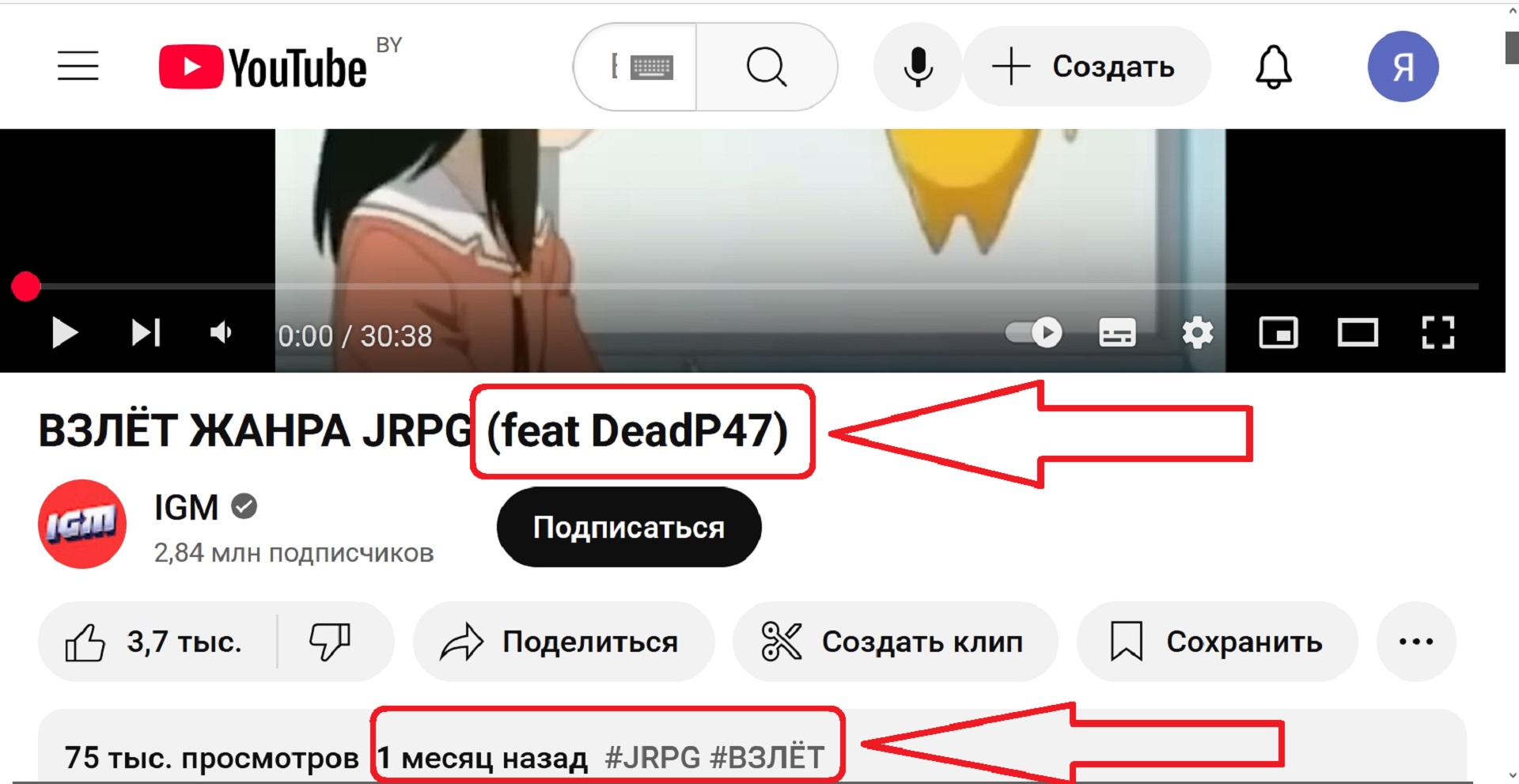Viewport: 1519px width, 784px height.
Task: Click the 0:00 / 30:38 time display
Action: pyautogui.click(x=355, y=336)
